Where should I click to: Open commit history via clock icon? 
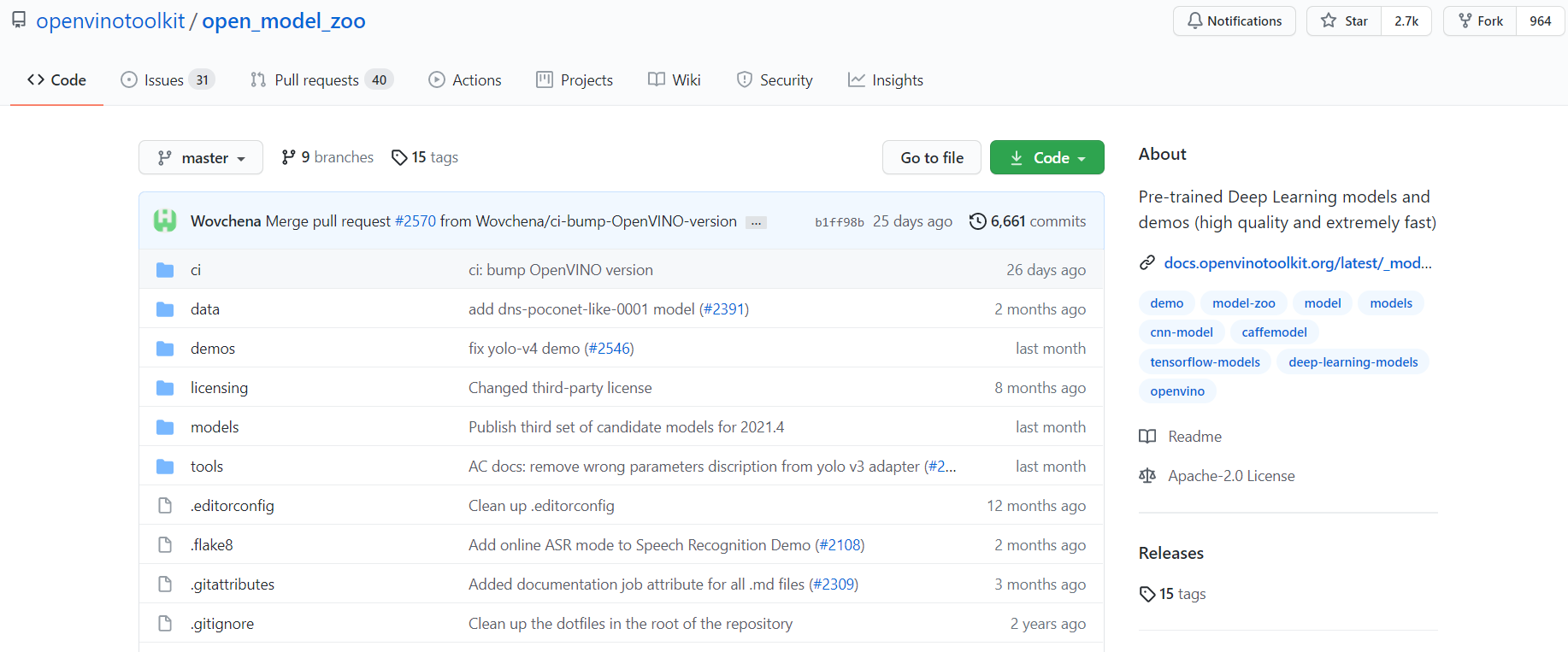click(x=977, y=221)
